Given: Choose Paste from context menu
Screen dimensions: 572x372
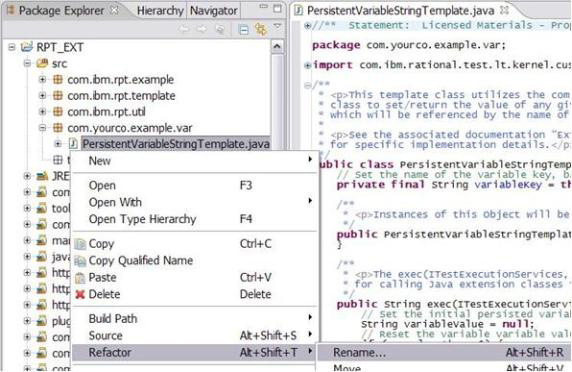Looking at the screenshot, I should [x=195, y=278].
